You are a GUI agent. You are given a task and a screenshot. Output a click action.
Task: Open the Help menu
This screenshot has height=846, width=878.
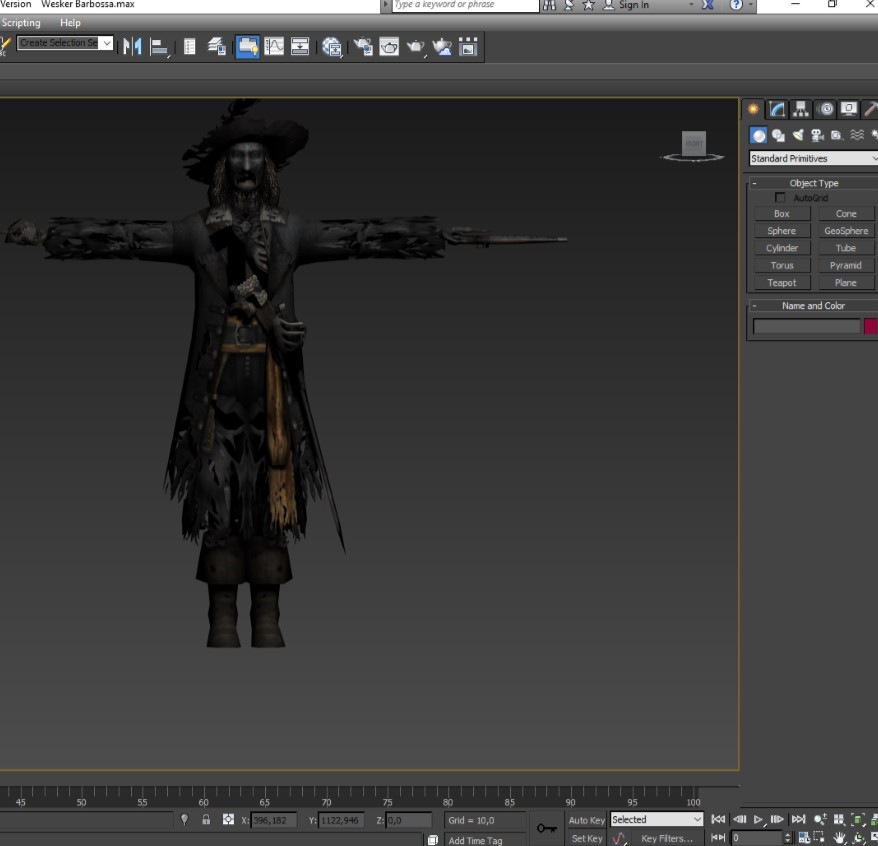tap(71, 23)
